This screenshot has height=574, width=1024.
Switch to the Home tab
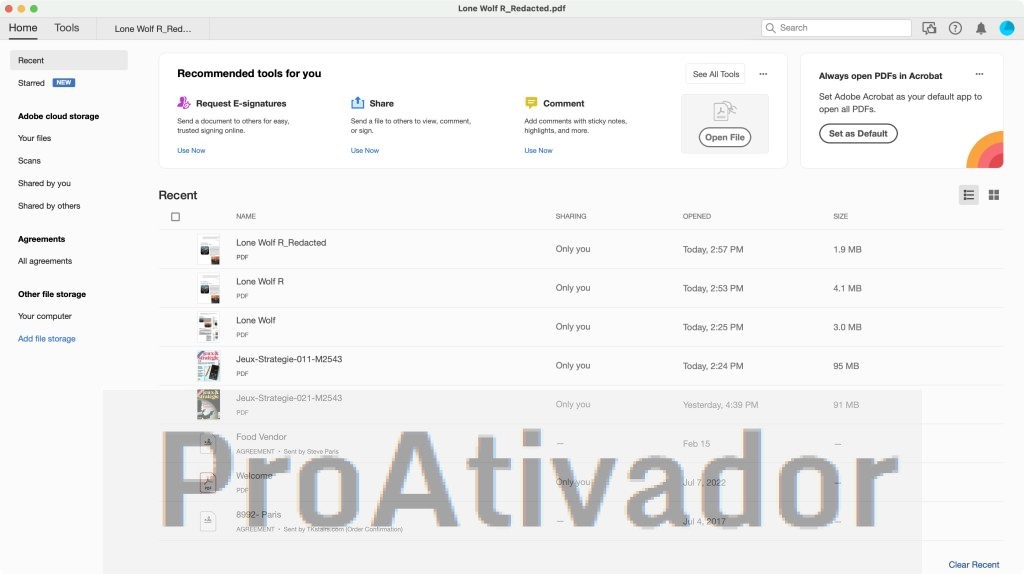pyautogui.click(x=23, y=28)
